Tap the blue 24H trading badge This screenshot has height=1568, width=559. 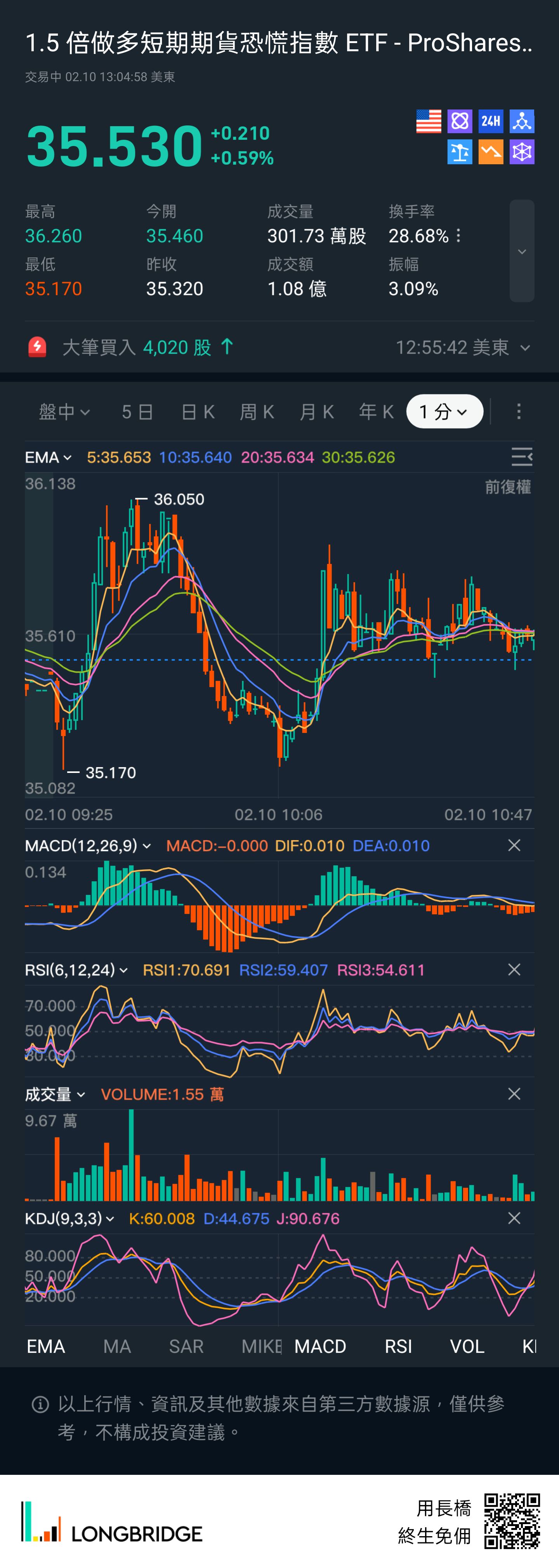491,121
